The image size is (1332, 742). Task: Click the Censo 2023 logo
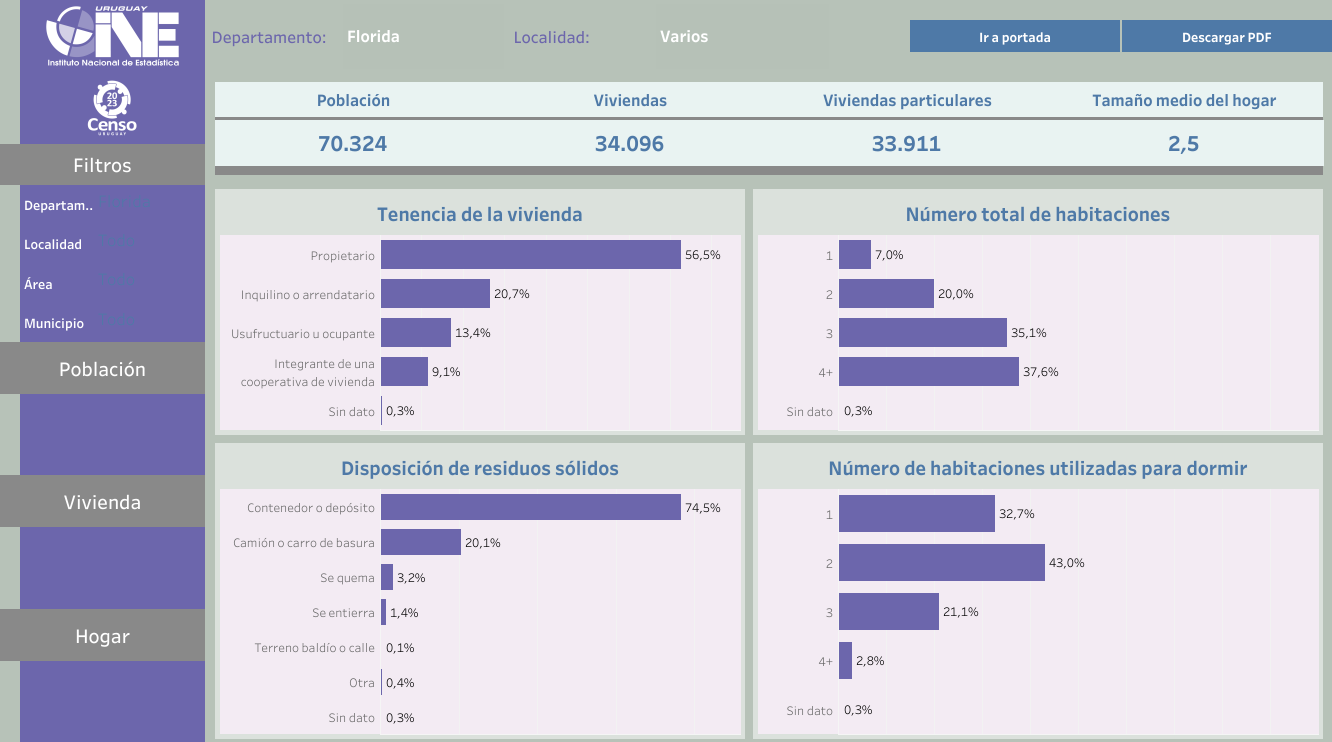pyautogui.click(x=112, y=108)
